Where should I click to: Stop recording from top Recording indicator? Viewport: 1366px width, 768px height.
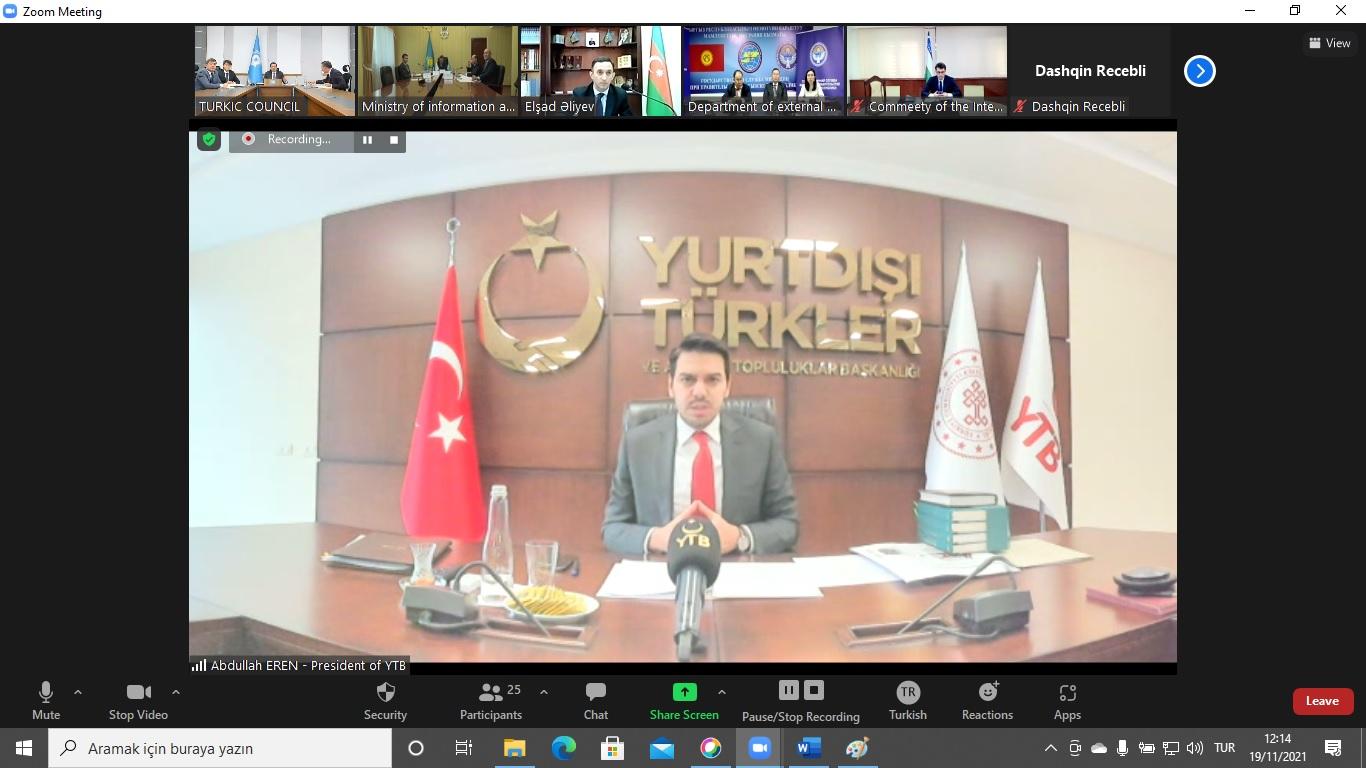(x=394, y=140)
